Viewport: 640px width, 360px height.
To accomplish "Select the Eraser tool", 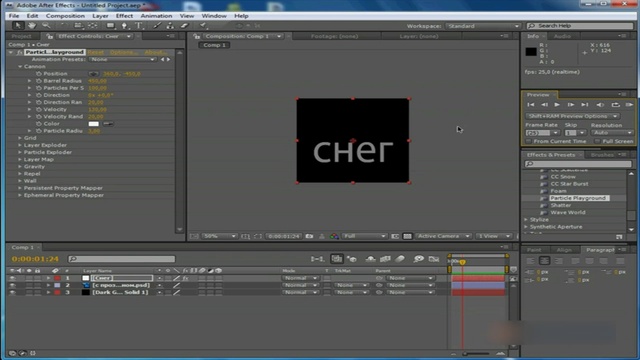I will (x=184, y=26).
